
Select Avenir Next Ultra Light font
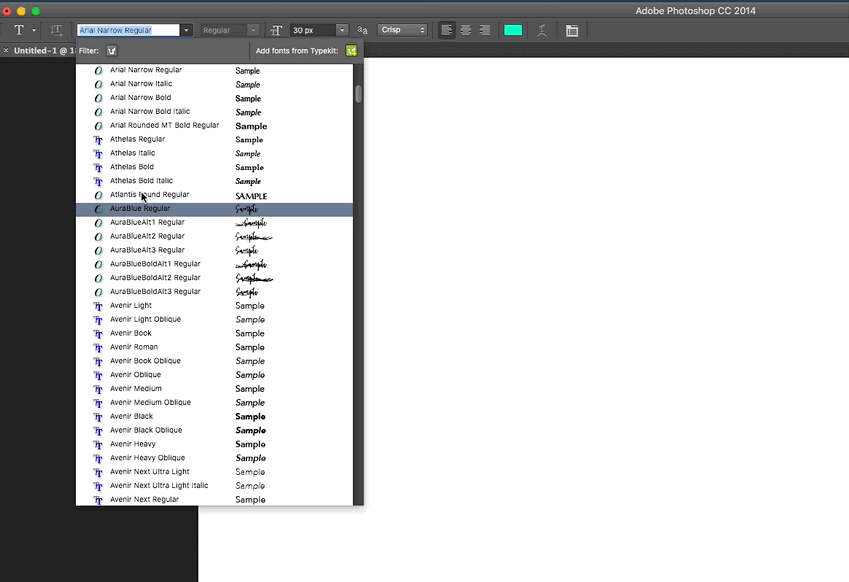tap(214, 472)
